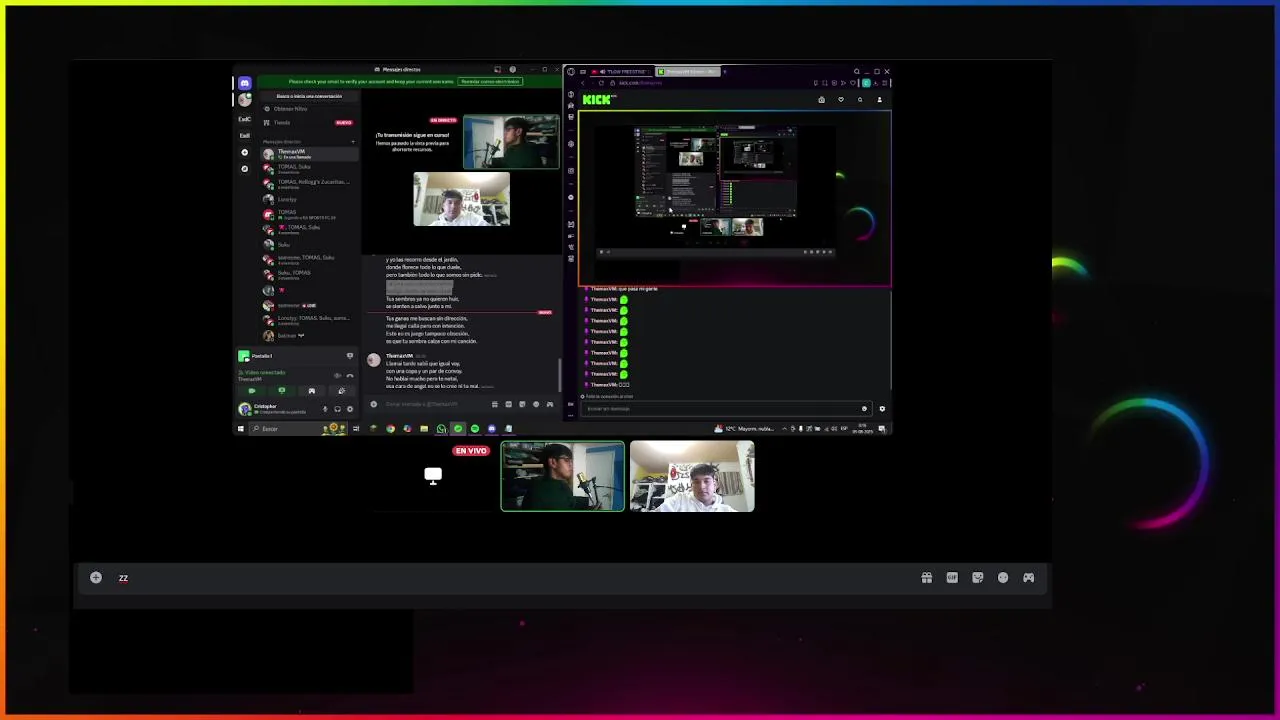Screen dimensions: 1280x720
Task: Open the soundboard button in the voice panel
Action: (342, 391)
